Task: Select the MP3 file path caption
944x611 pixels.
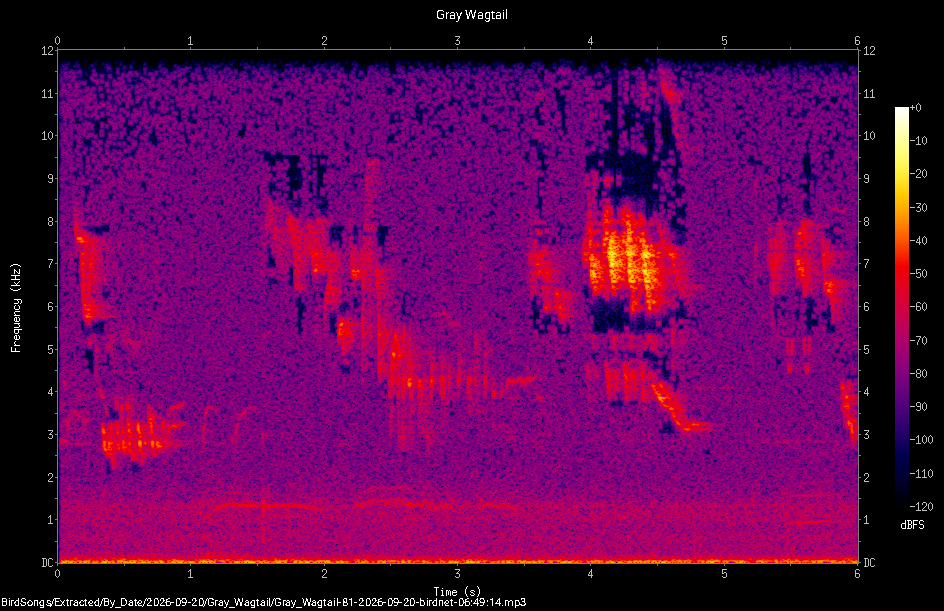Action: click(x=264, y=602)
